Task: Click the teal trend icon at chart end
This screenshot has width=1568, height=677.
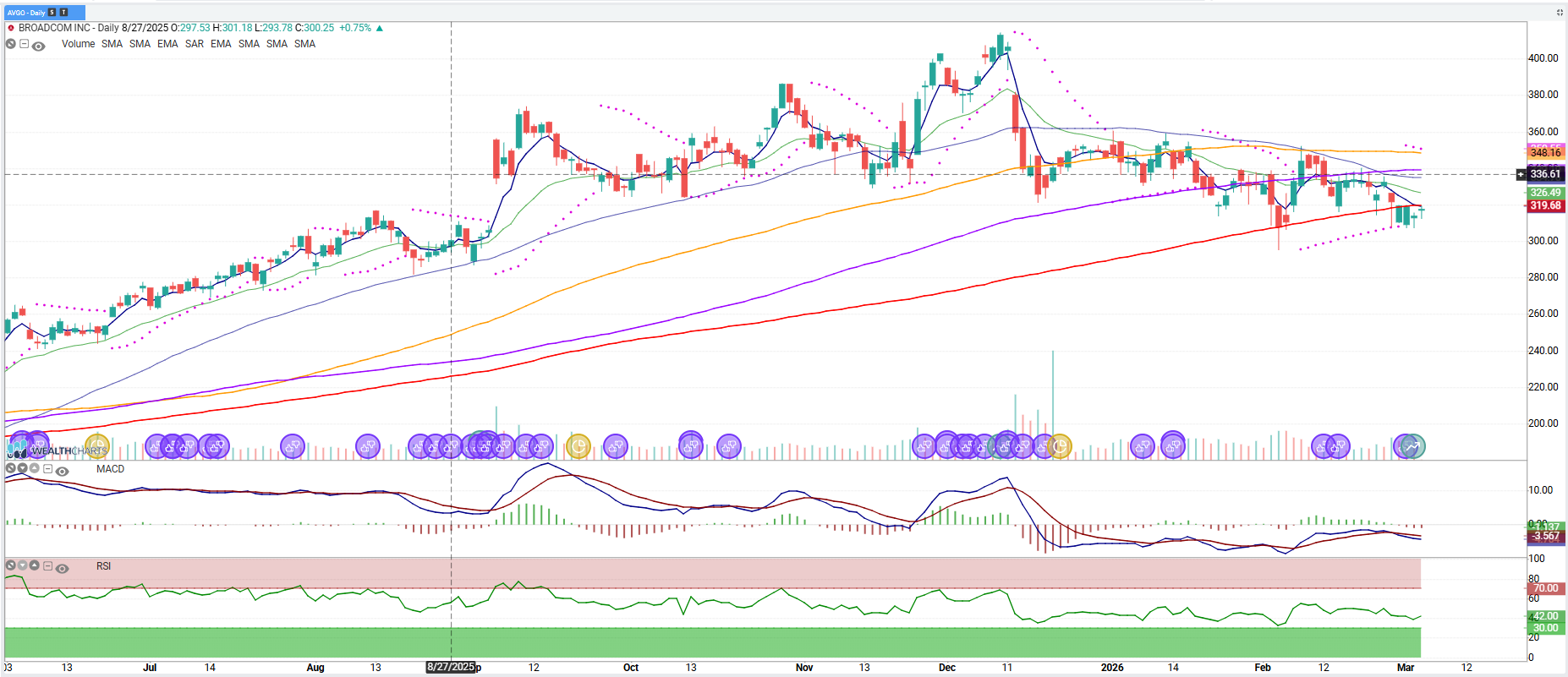Action: pyautogui.click(x=1411, y=446)
